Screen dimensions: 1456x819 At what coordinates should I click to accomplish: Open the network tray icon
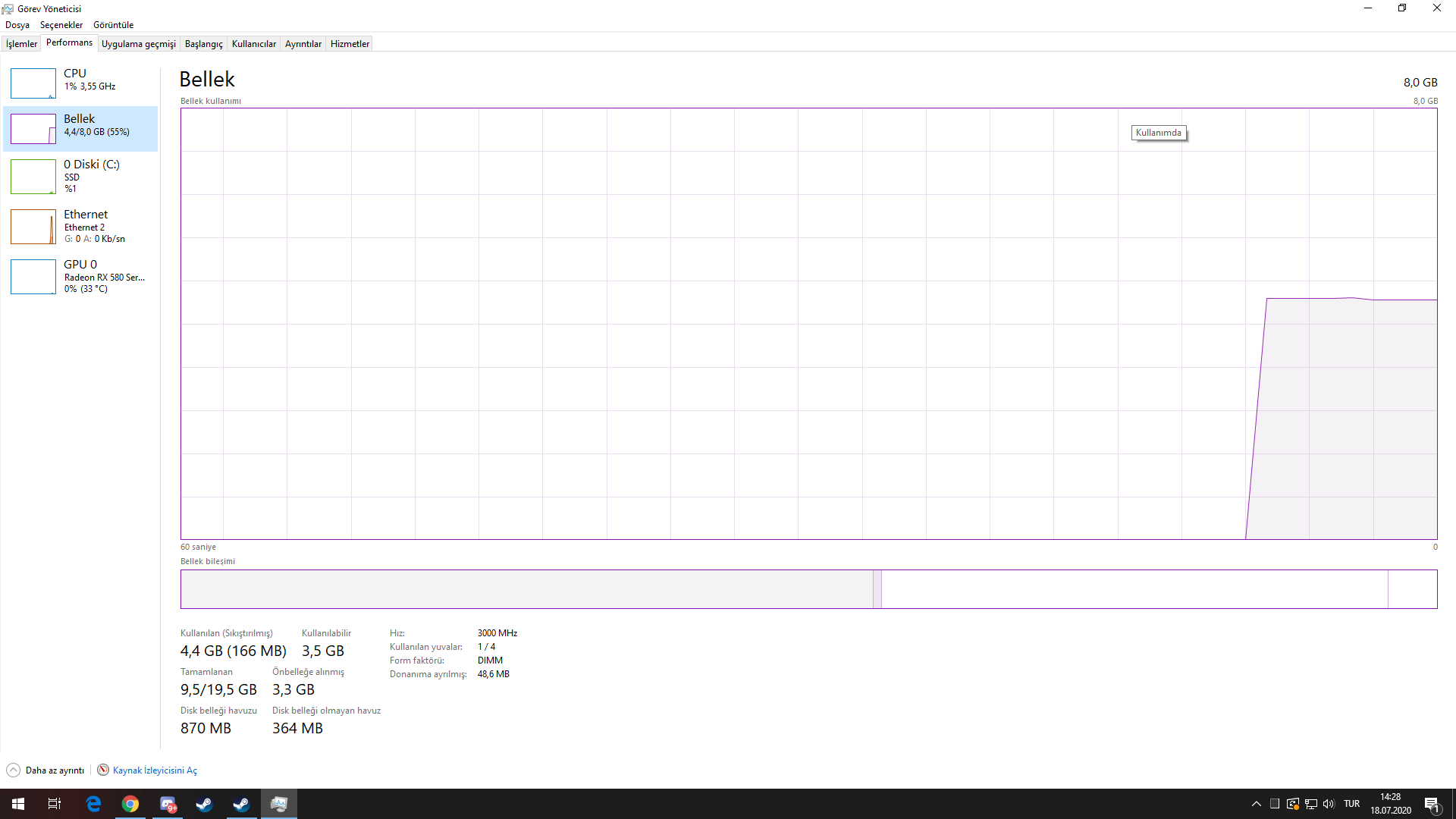click(x=1311, y=804)
